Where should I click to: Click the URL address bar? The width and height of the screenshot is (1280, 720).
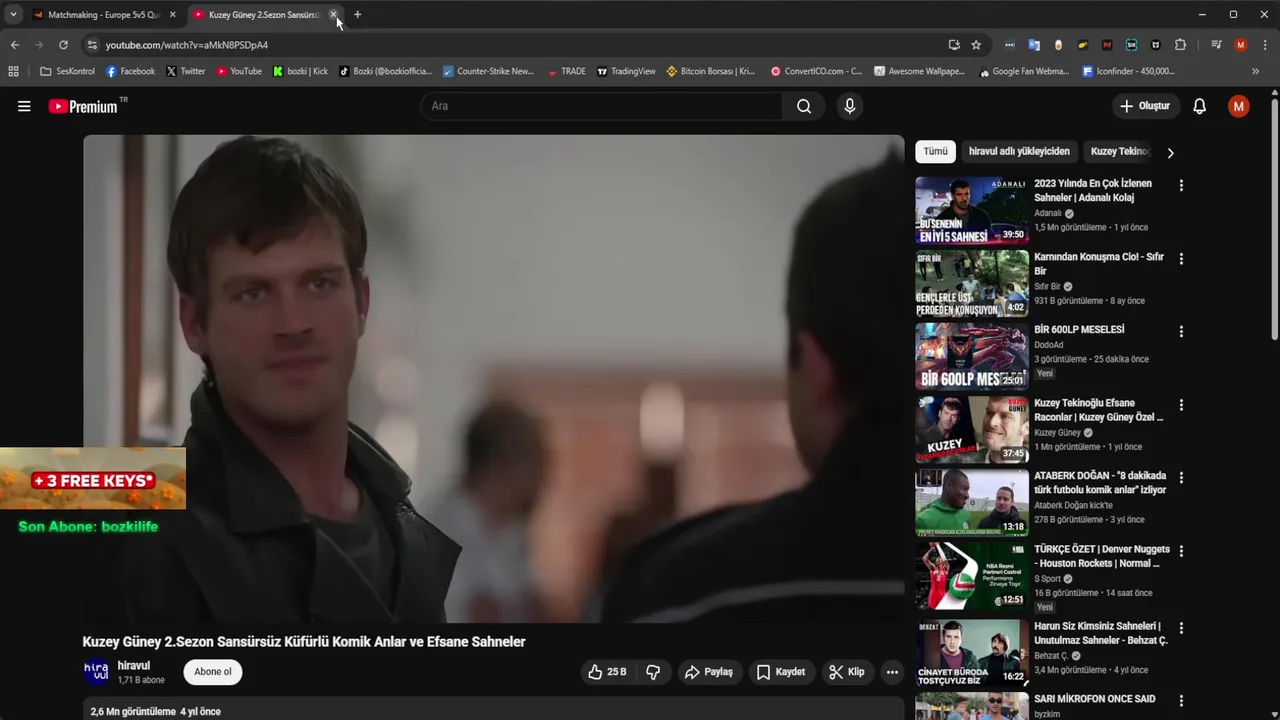[x=520, y=45]
